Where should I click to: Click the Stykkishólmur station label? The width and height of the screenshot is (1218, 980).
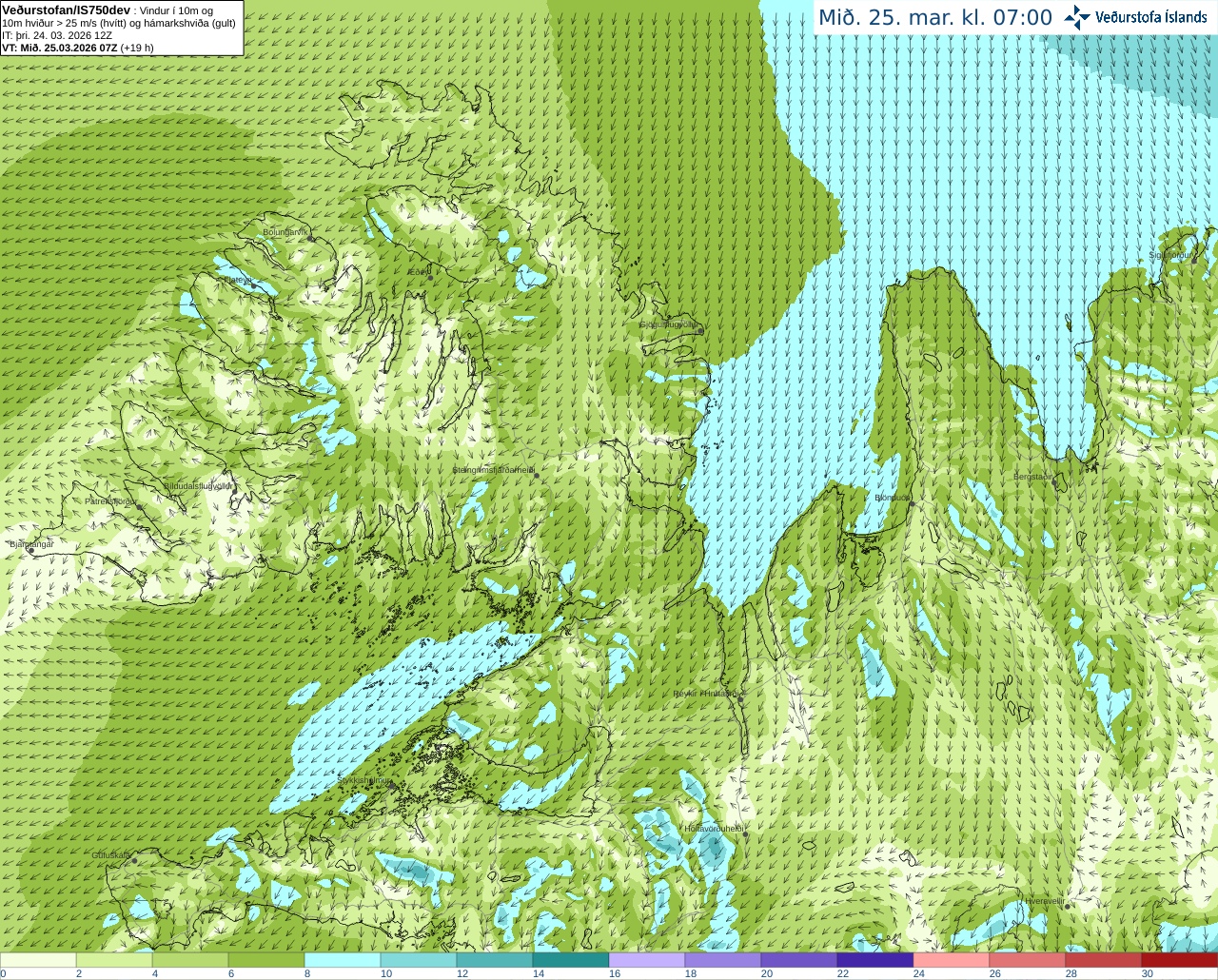(364, 780)
